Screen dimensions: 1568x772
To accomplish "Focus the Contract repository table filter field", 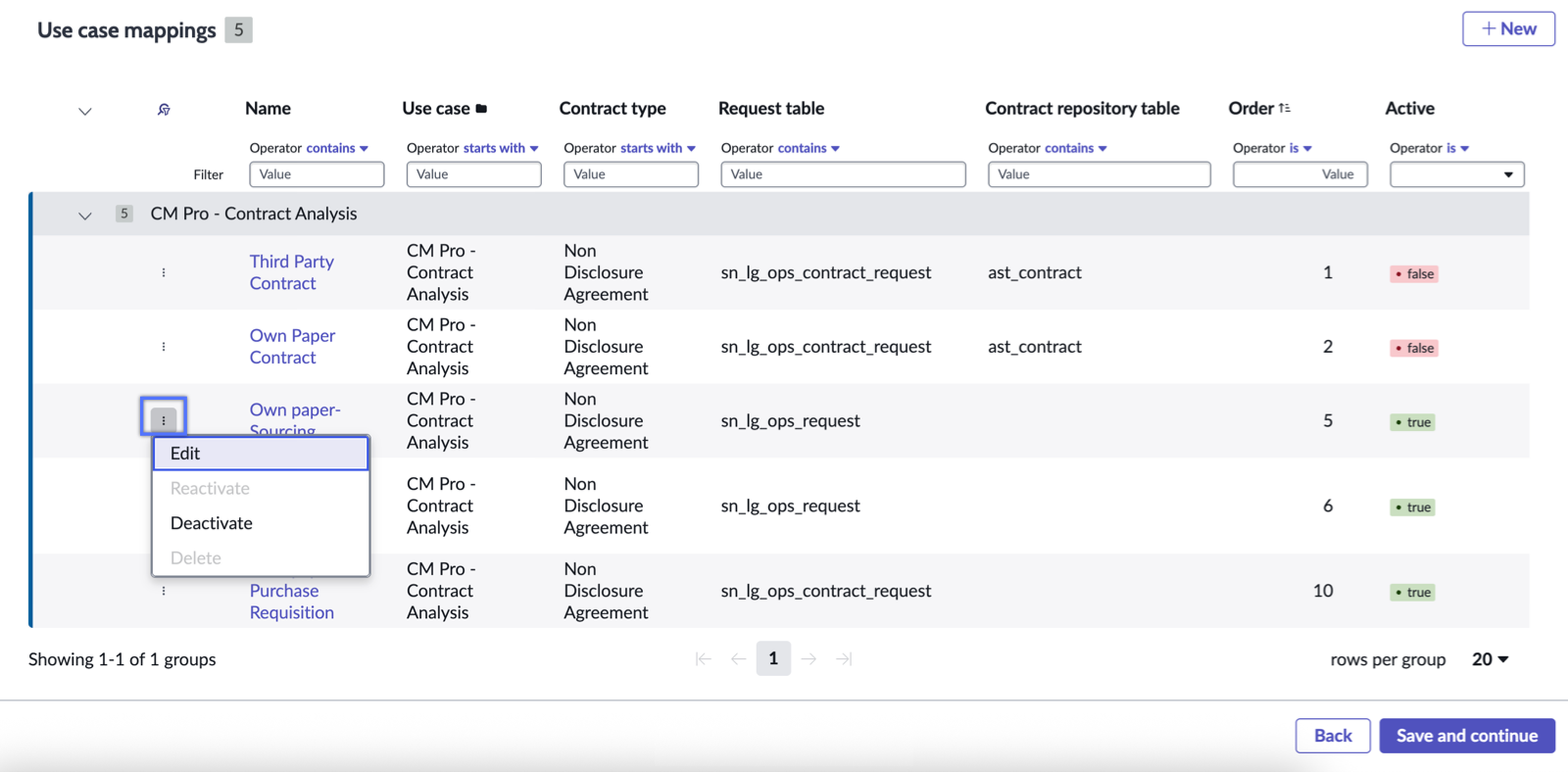I will click(x=1099, y=174).
